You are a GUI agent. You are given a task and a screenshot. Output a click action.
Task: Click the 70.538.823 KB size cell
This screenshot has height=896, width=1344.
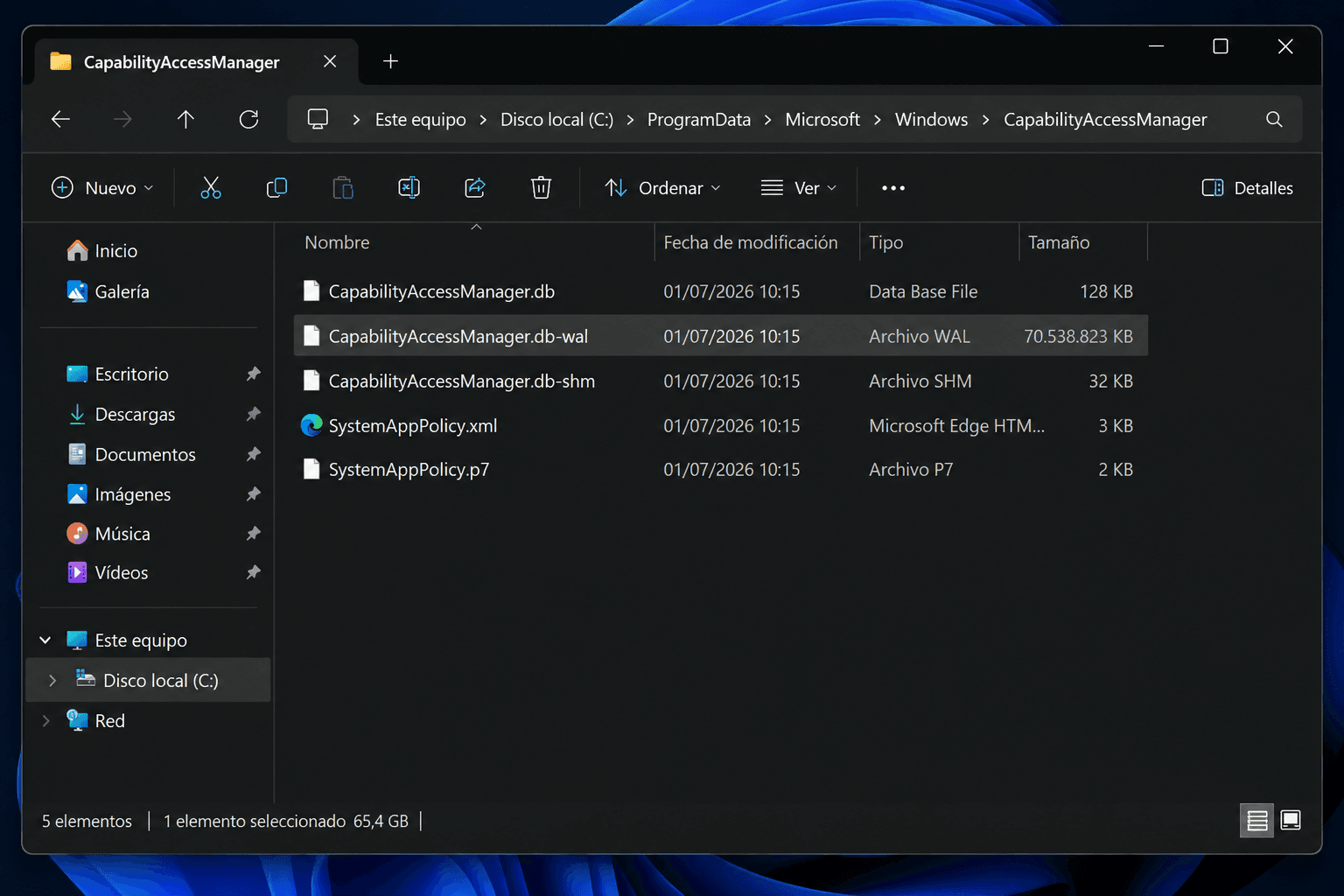tap(1078, 336)
